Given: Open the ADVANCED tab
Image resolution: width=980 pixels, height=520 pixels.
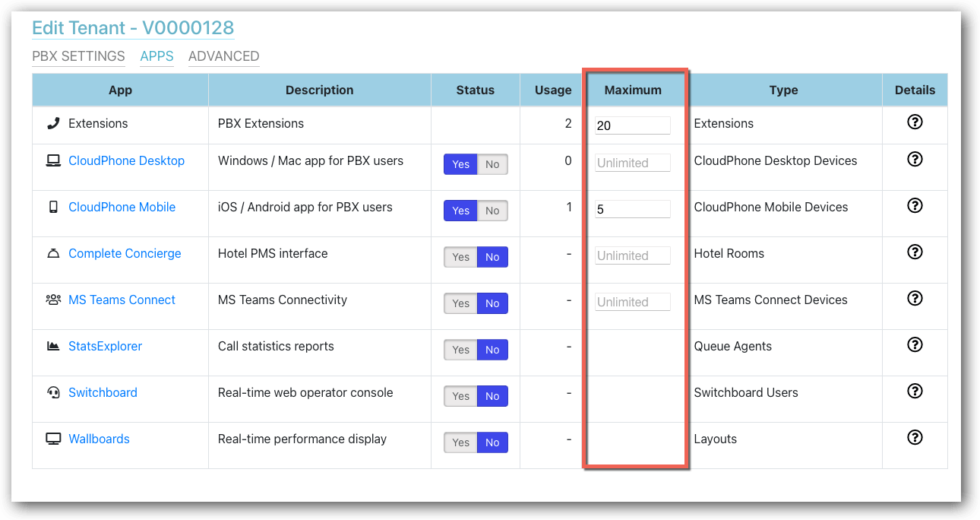Looking at the screenshot, I should 223,56.
